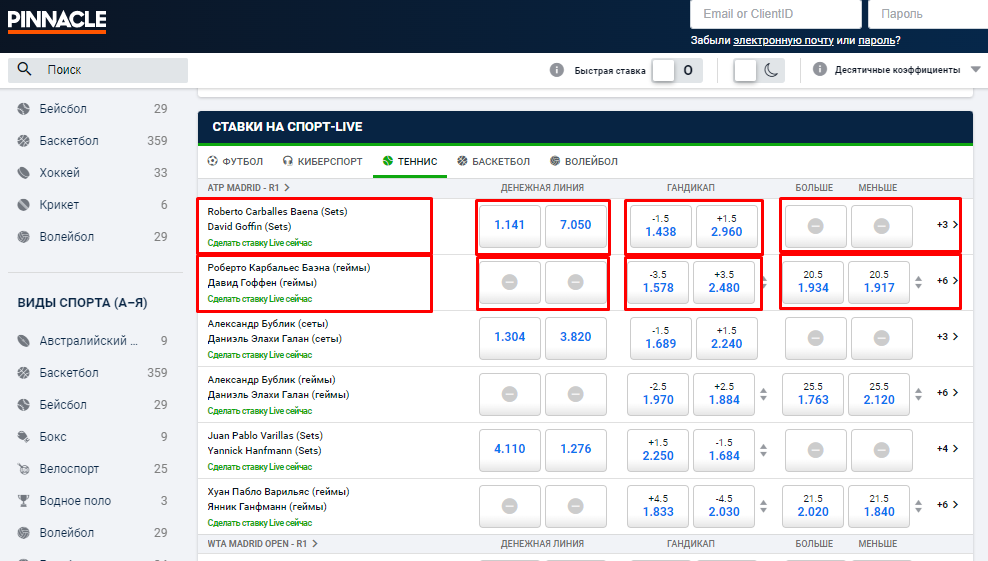Screen dimensions: 988x561
Task: Bet on Бублик moneyline 1.304
Action: pyautogui.click(x=510, y=337)
